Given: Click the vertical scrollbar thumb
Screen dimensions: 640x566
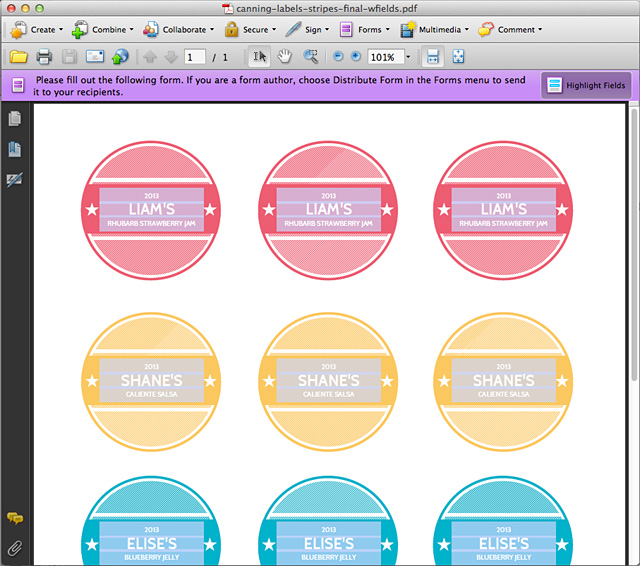Looking at the screenshot, I should click(x=633, y=244).
